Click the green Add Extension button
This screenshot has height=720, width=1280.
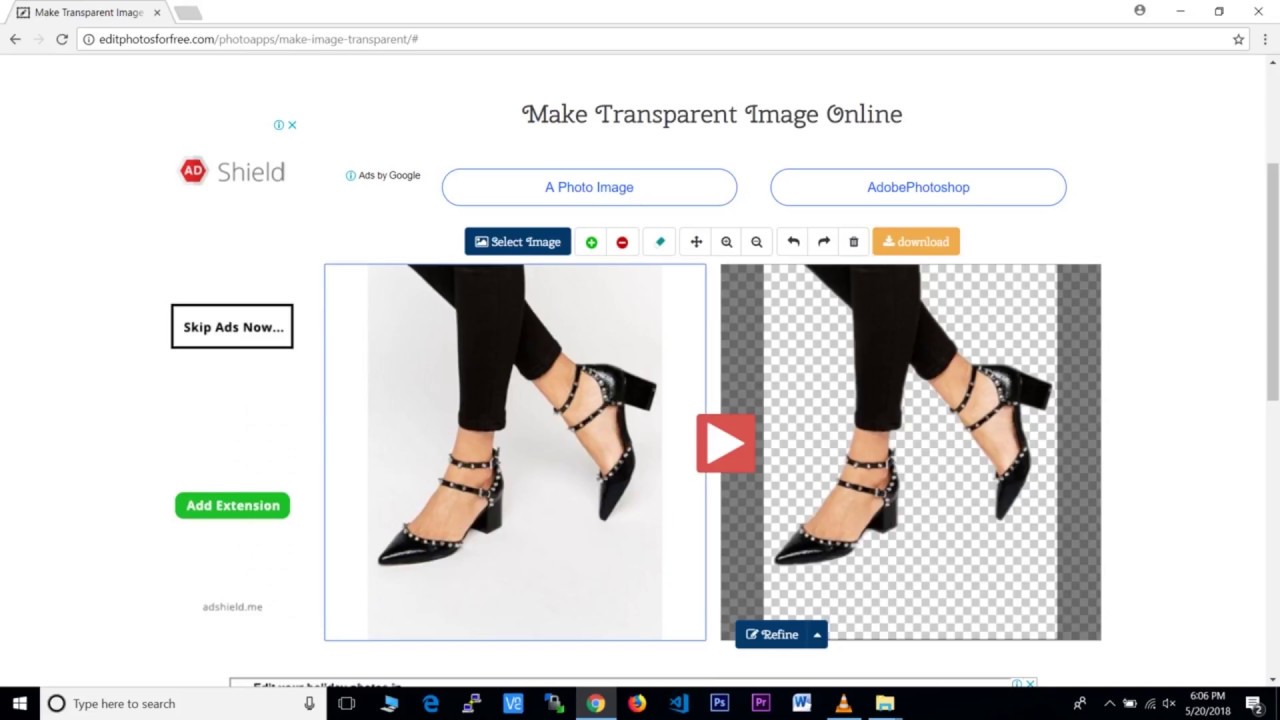[x=232, y=505]
